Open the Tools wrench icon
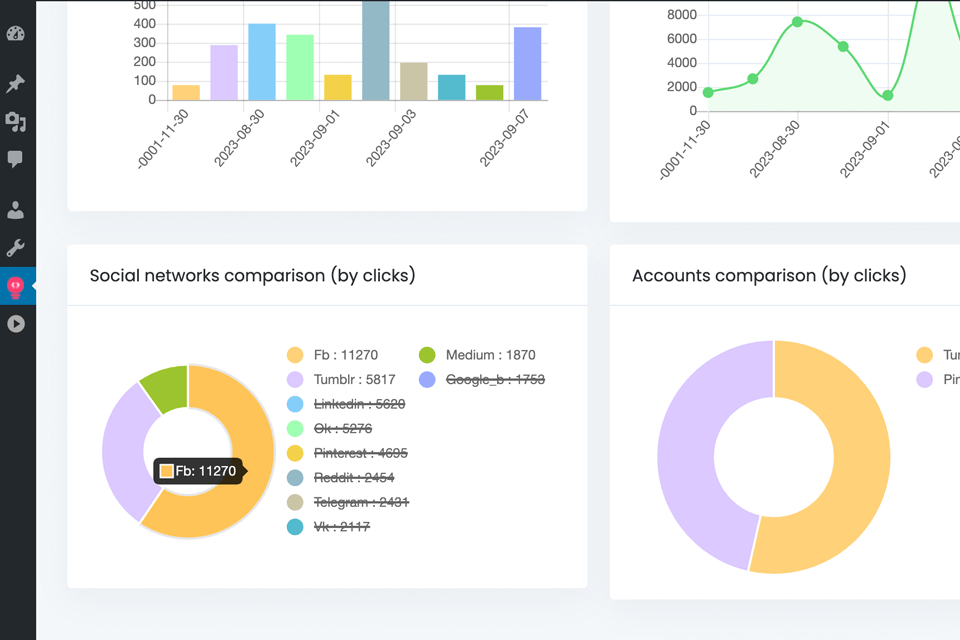Screen dimensions: 960x640 15,248
